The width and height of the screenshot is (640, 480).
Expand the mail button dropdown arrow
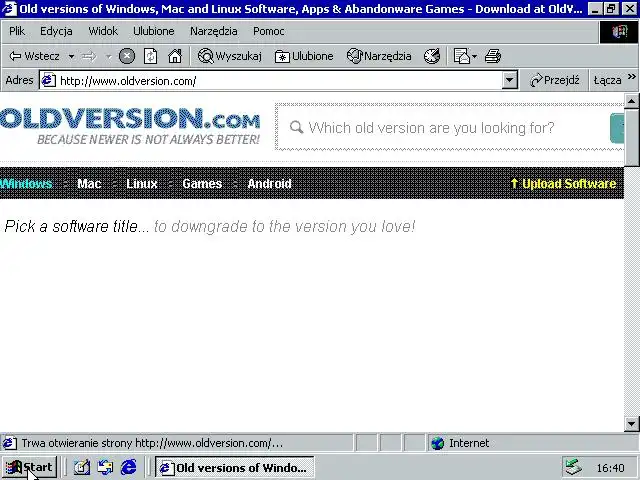click(474, 56)
